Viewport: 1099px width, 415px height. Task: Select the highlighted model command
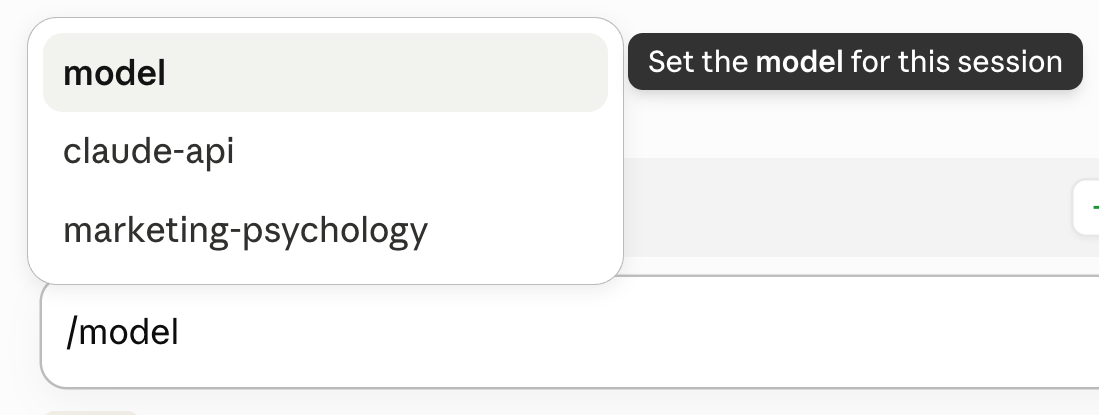(325, 72)
